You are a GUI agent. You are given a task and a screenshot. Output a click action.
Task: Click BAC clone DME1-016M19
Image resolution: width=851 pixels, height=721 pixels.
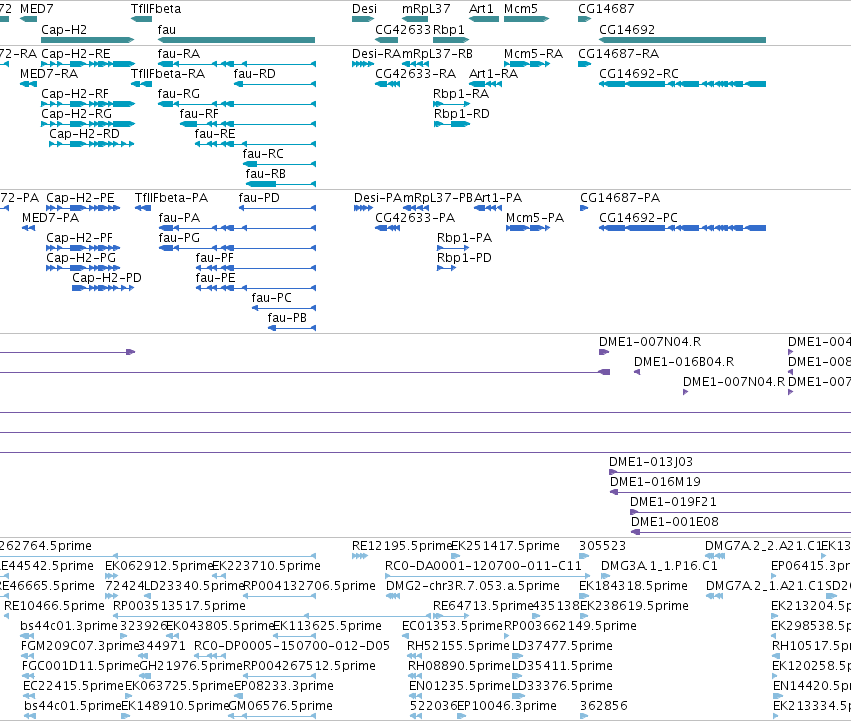point(655,482)
